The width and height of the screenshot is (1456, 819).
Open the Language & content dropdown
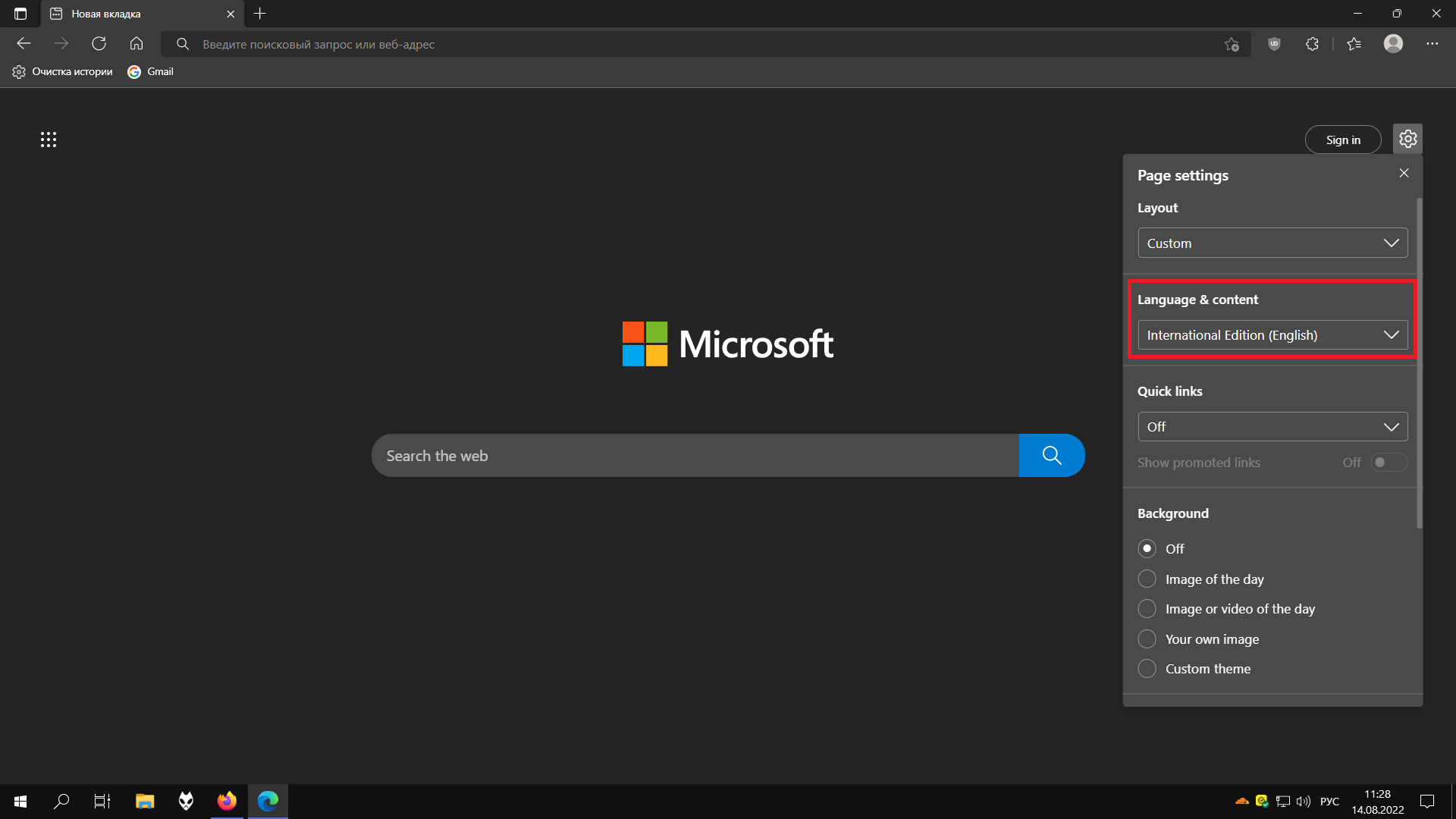[x=1272, y=335]
